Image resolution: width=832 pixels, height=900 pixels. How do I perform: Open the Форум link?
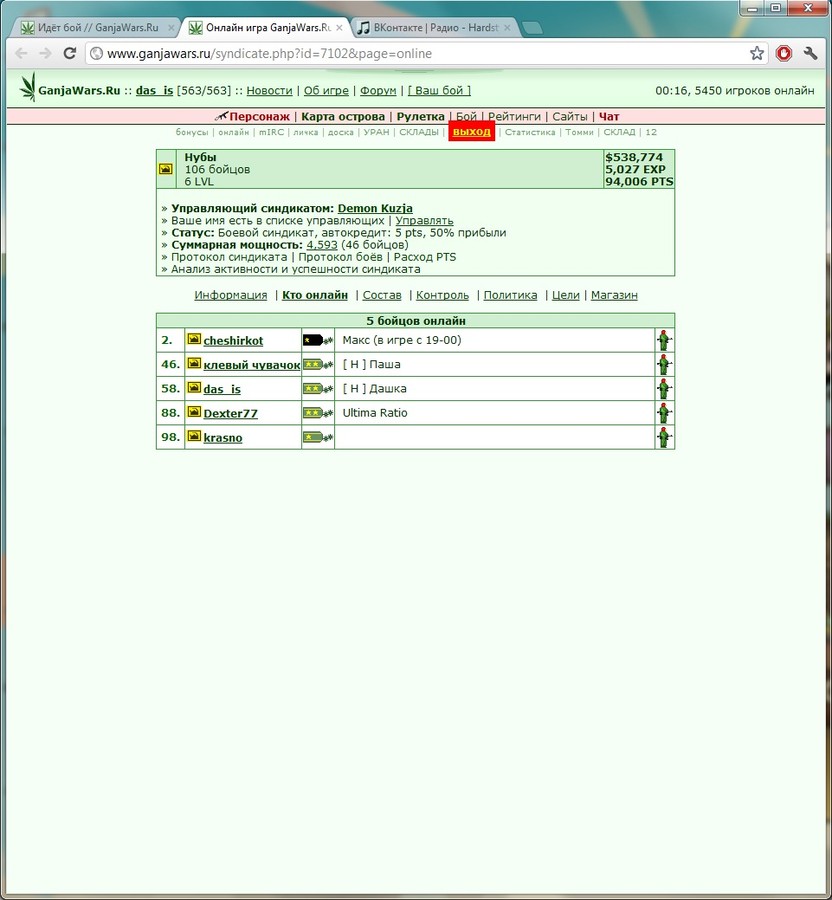coord(378,91)
